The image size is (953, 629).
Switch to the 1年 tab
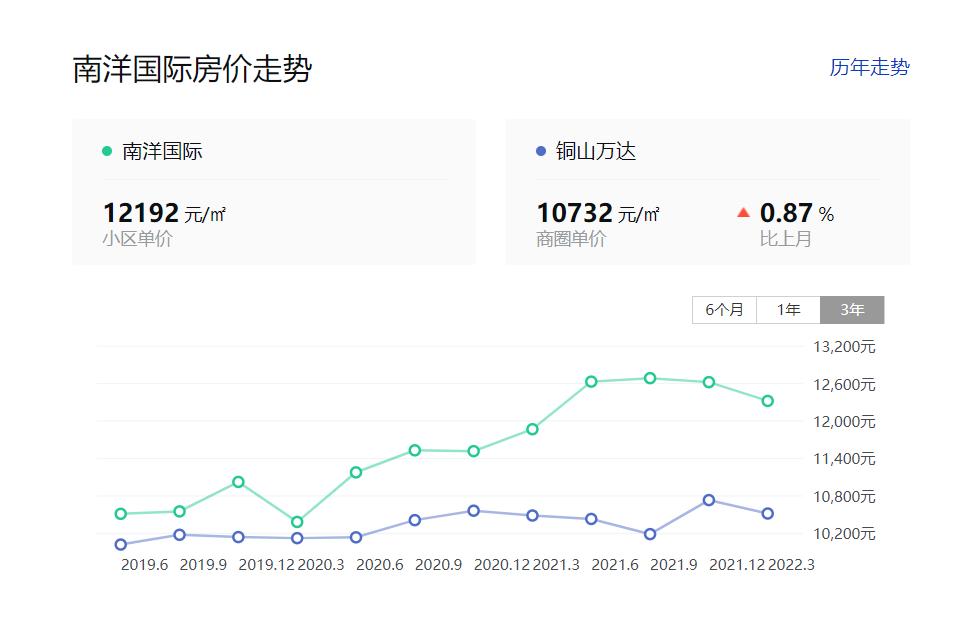(788, 310)
